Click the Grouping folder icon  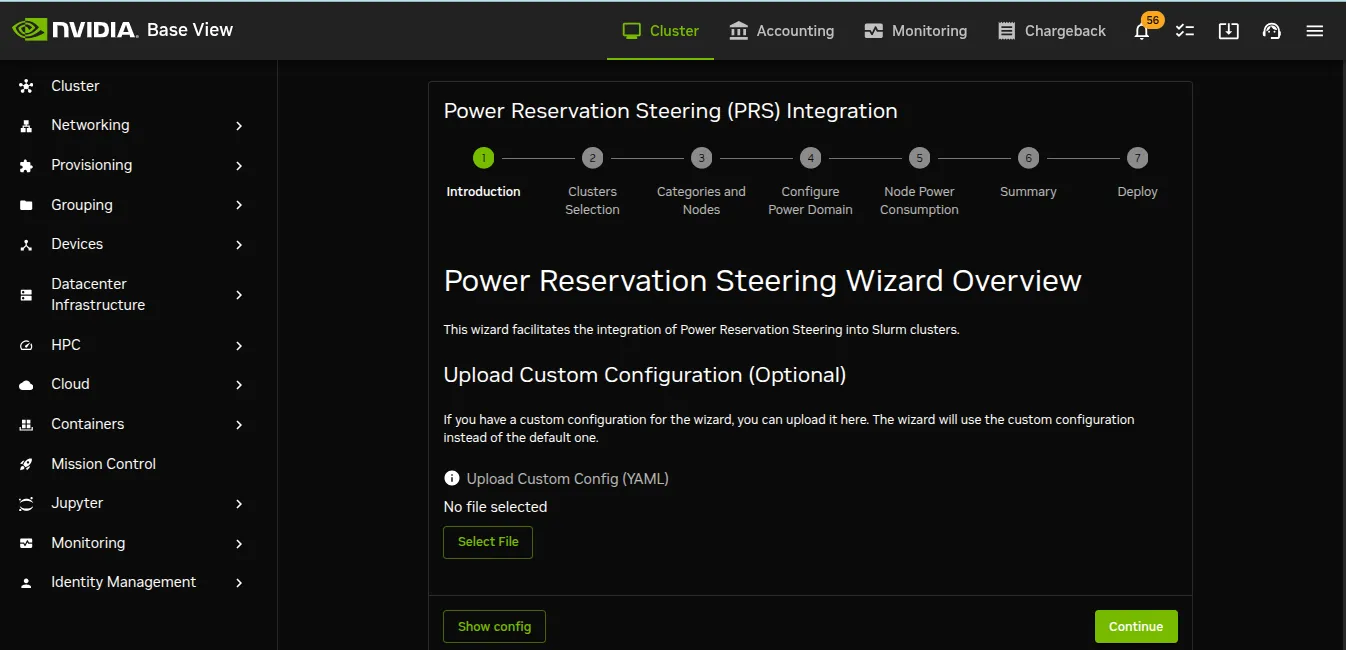27,205
